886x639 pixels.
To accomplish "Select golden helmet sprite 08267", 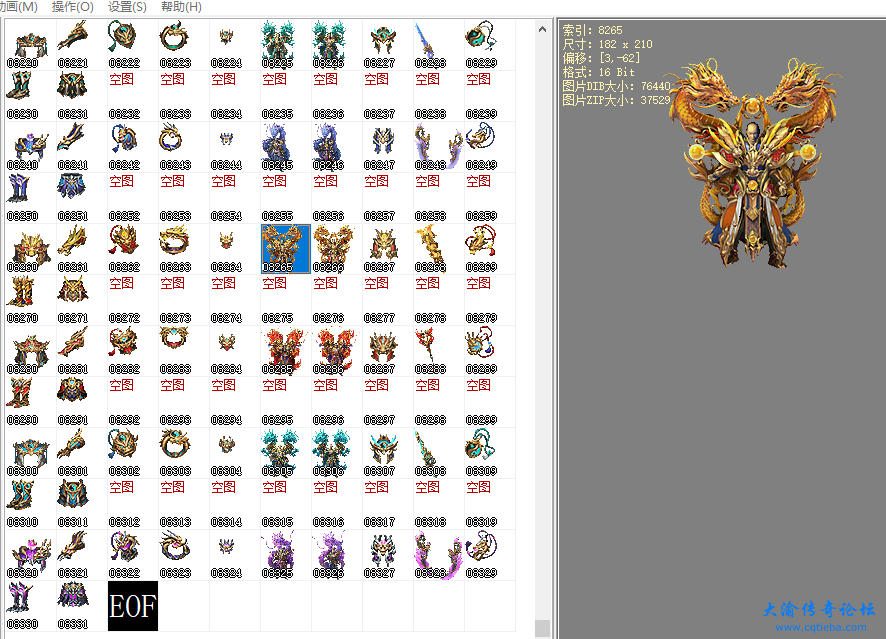I will 387,249.
